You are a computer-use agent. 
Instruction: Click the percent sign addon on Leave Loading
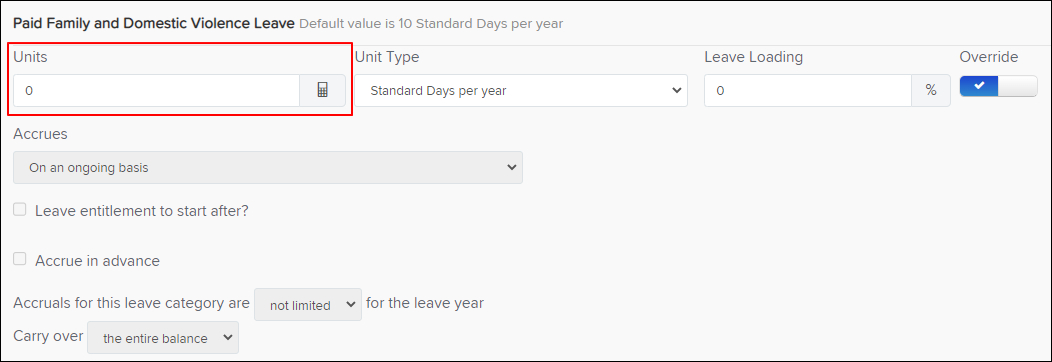pyautogui.click(x=931, y=90)
